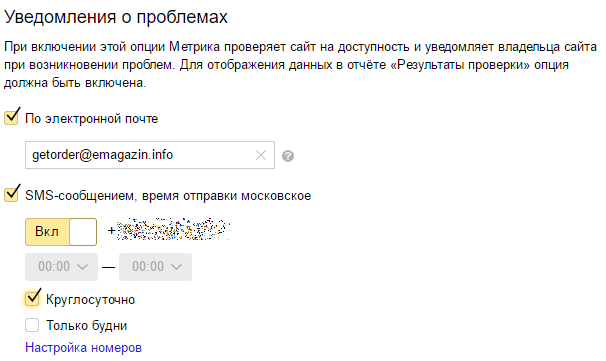The height and width of the screenshot is (361, 606).
Task: Switch off the Вкл toggle for the phone number
Action: tap(61, 232)
